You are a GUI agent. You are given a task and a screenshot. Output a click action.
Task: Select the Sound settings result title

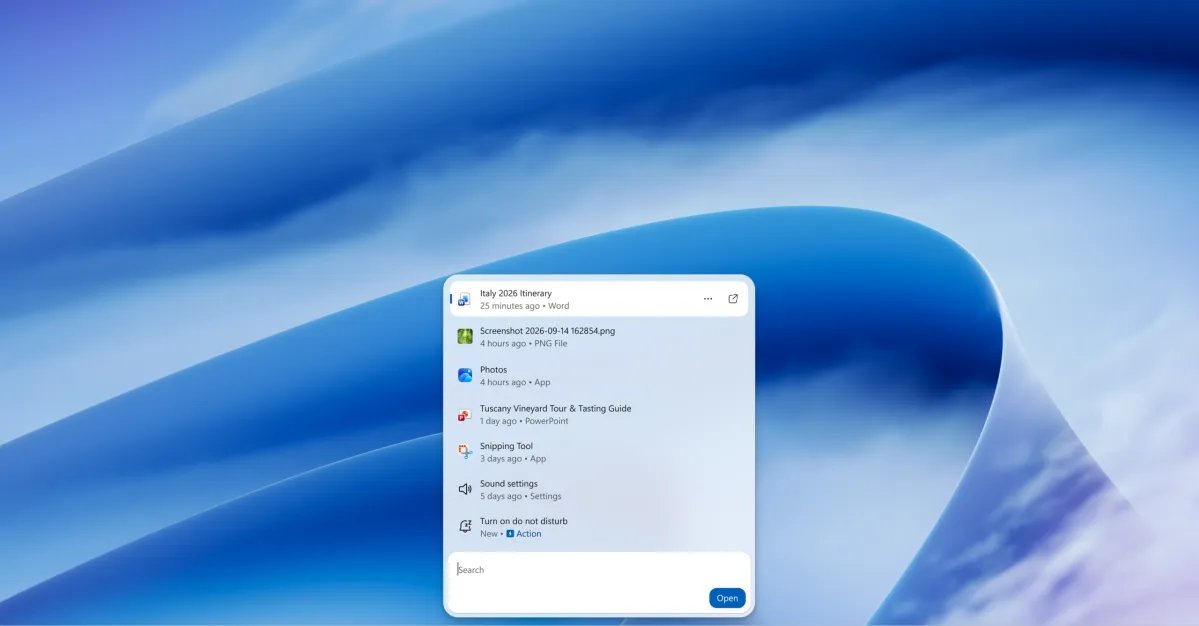pyautogui.click(x=509, y=484)
